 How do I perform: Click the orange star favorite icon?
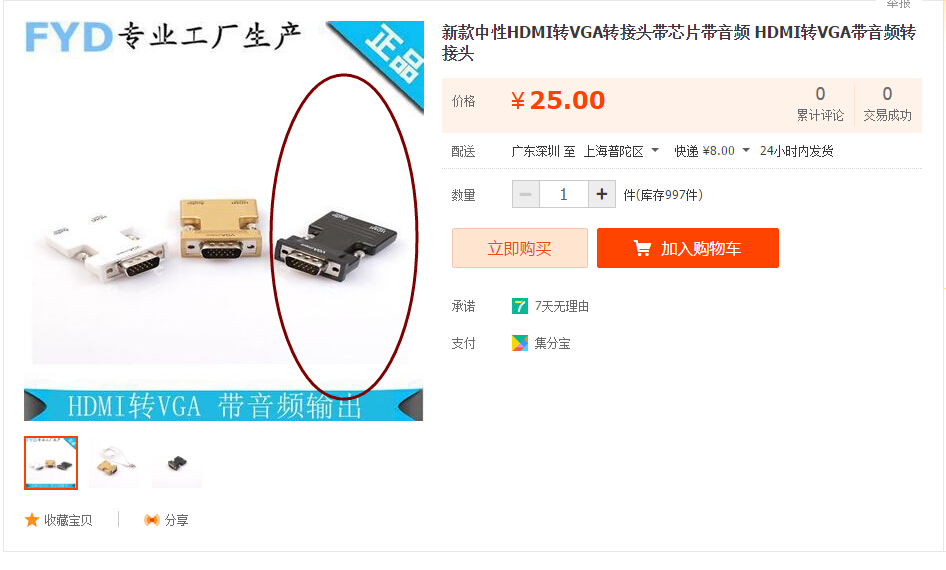pyautogui.click(x=32, y=520)
